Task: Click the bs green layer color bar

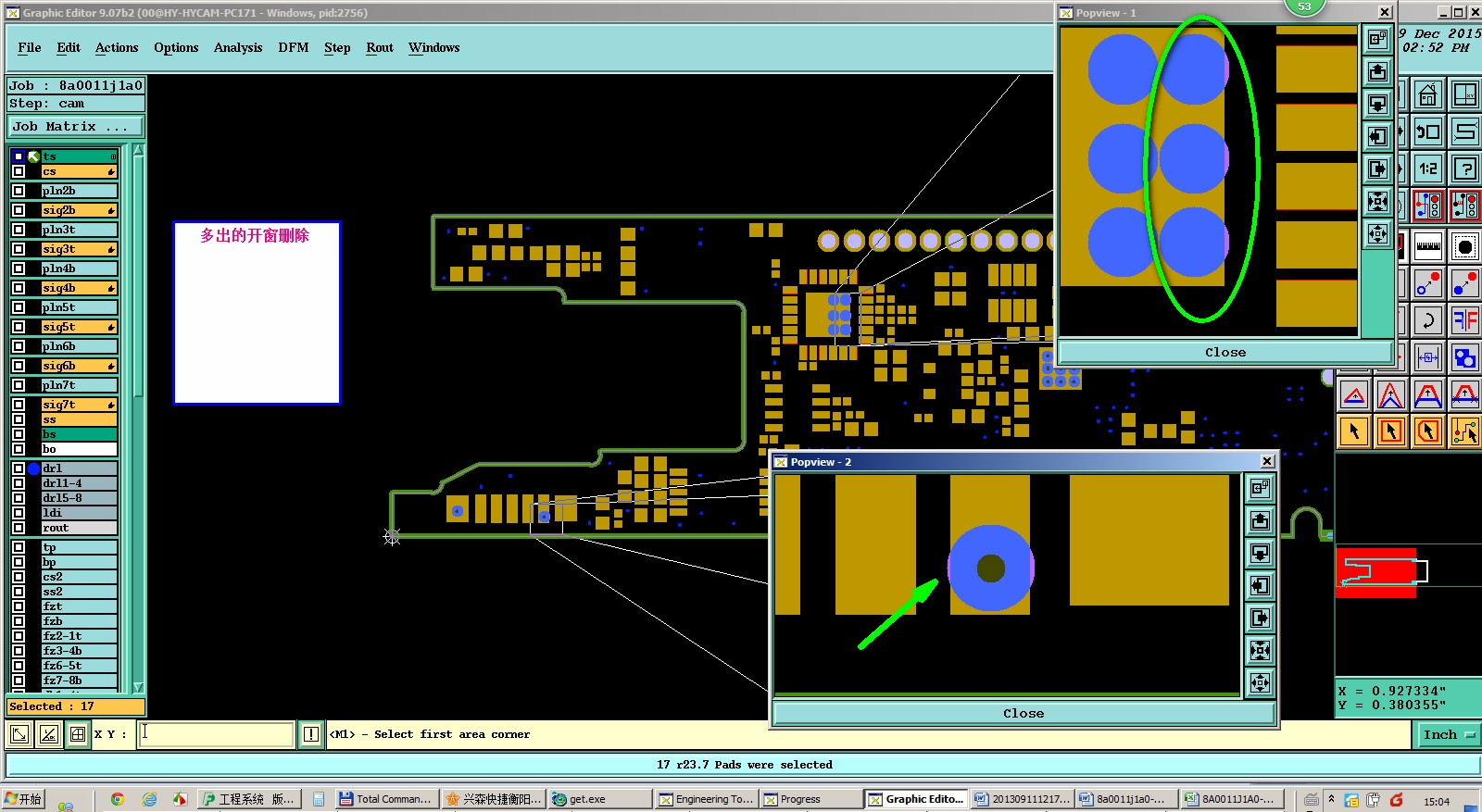Action: tap(79, 434)
